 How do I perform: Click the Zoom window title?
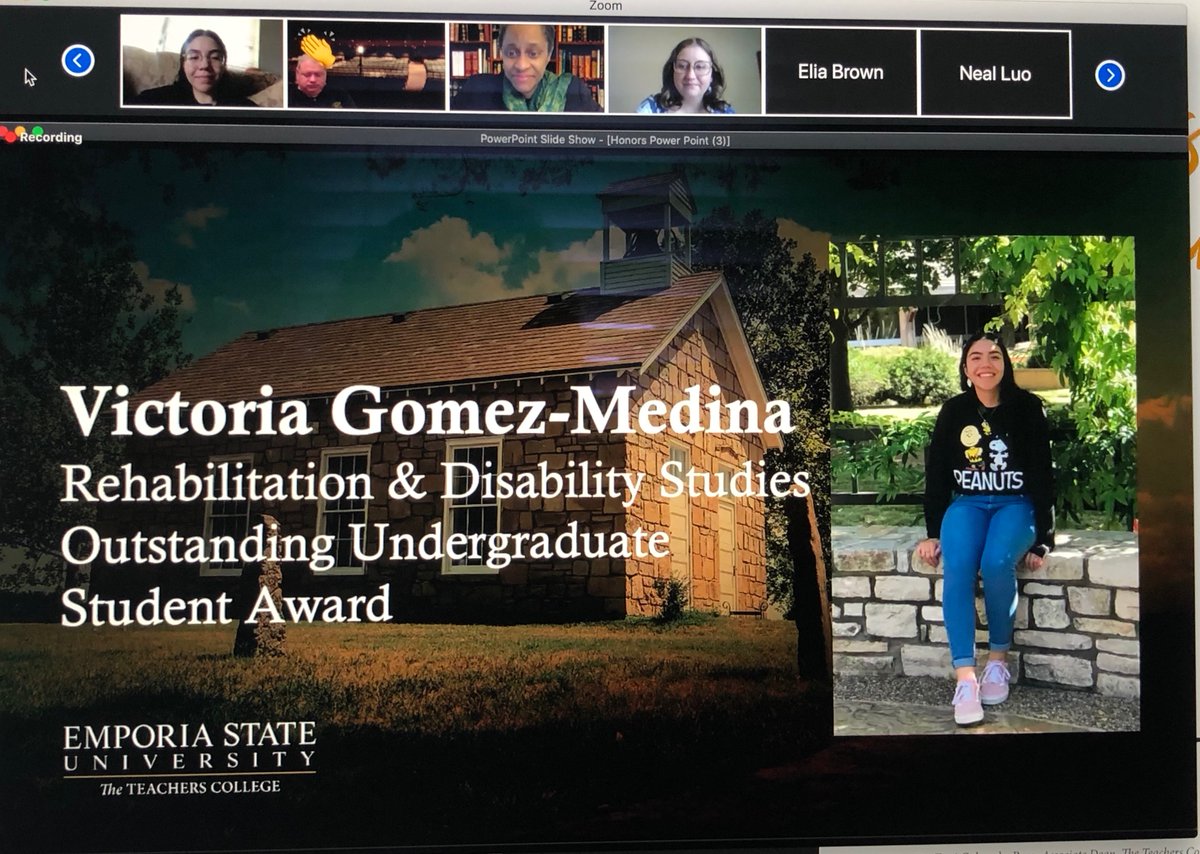(x=605, y=6)
